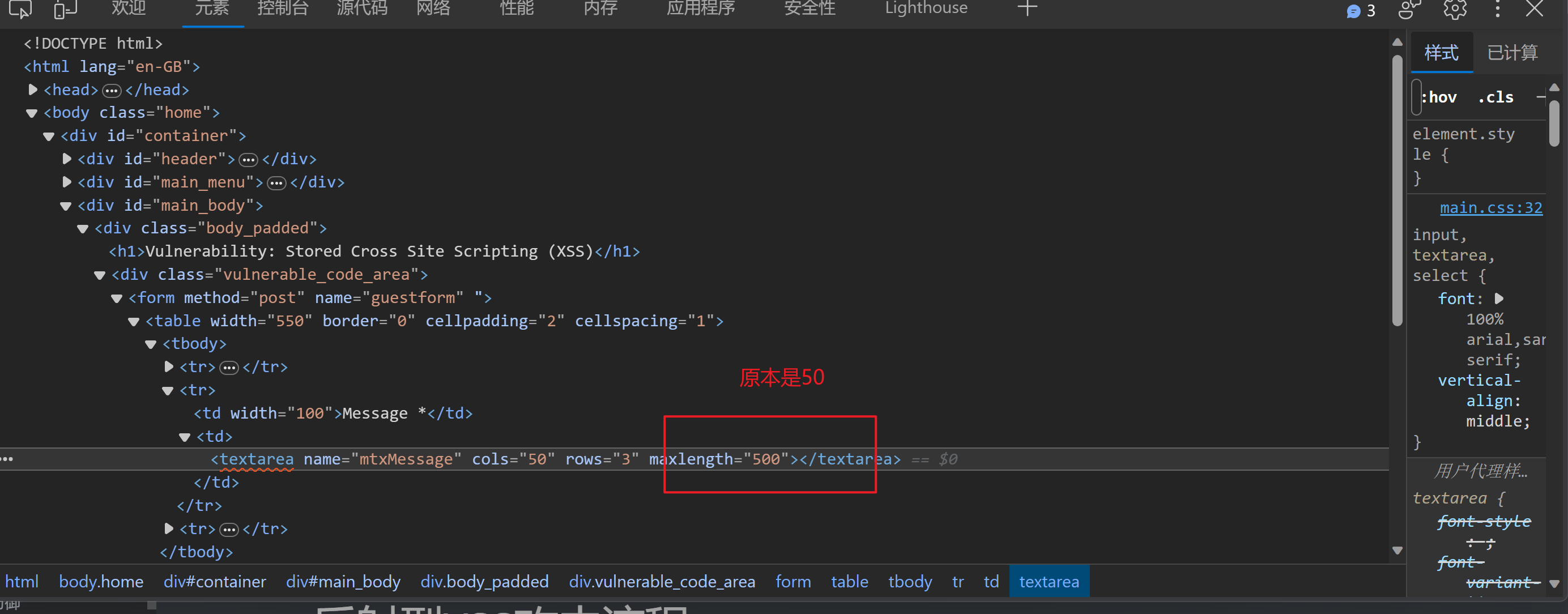This screenshot has height=614, width=1568.
Task: Open DevTools settings gear icon
Action: pos(1455,8)
